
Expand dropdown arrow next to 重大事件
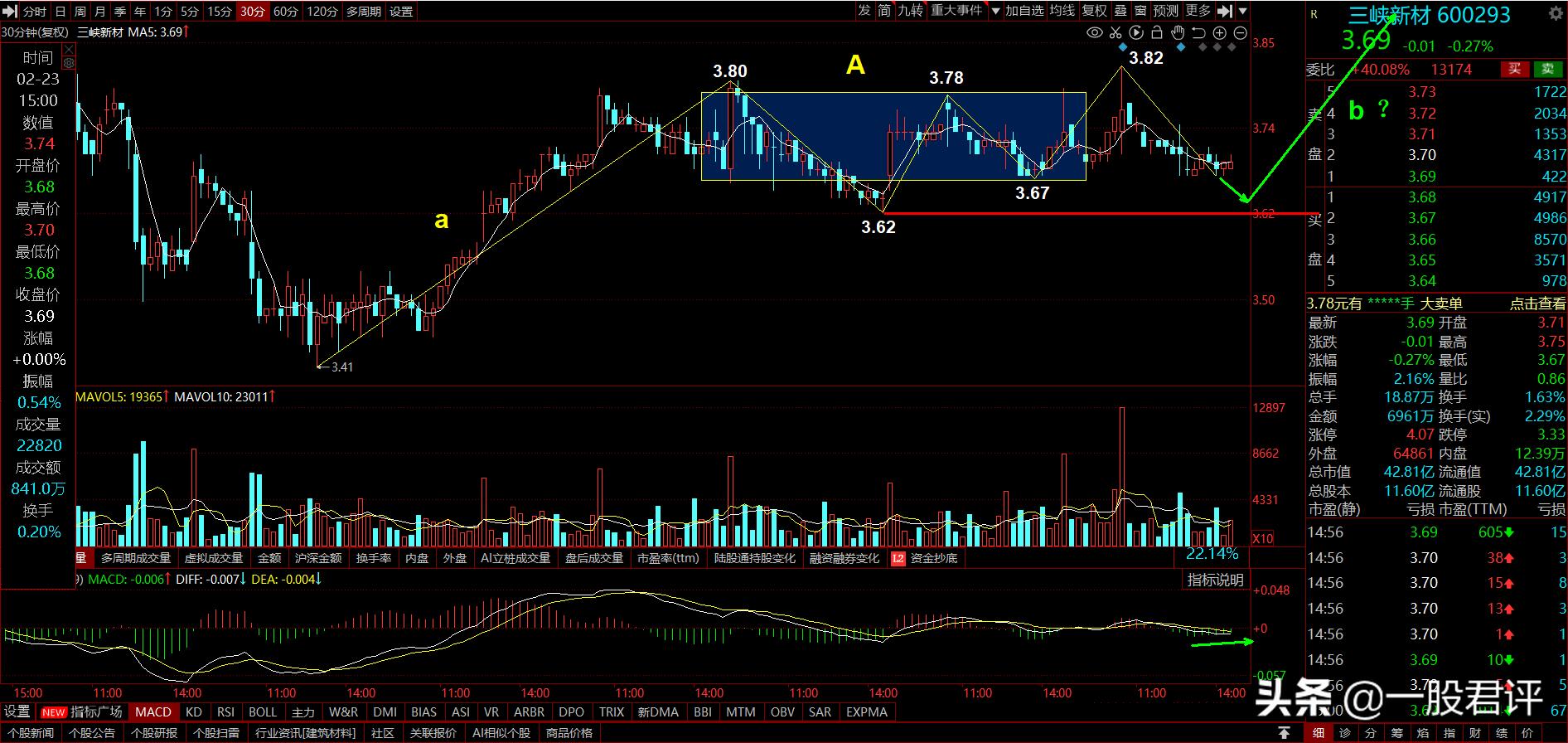click(995, 12)
